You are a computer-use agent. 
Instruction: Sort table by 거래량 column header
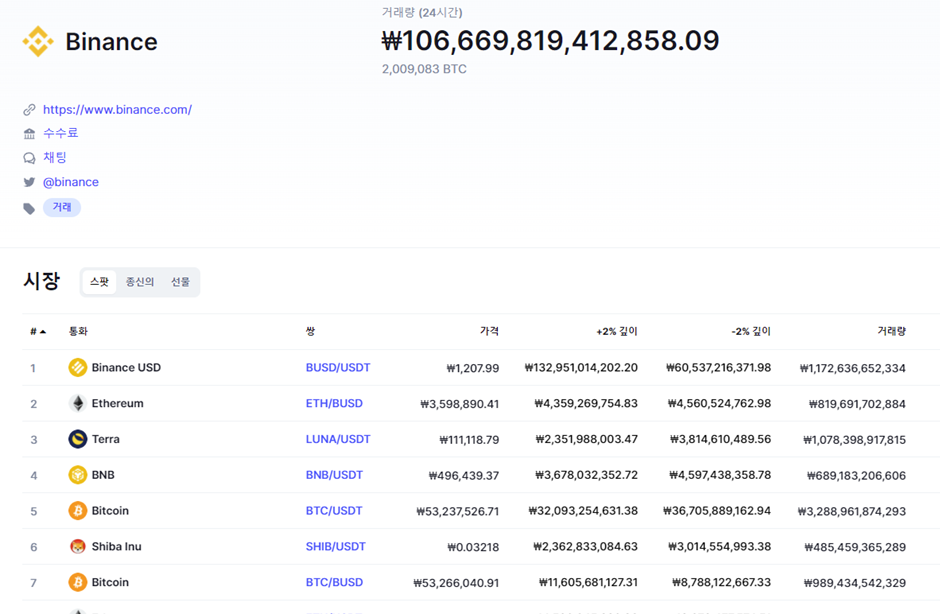pos(891,331)
